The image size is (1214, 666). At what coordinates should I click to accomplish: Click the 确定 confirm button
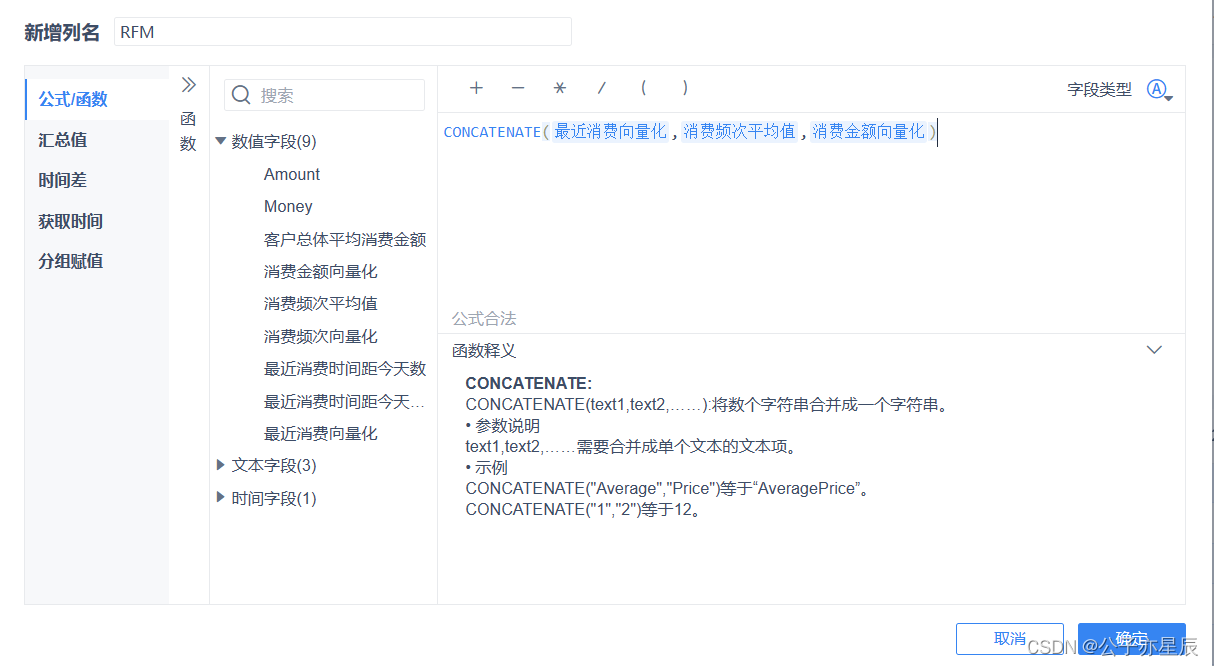1132,639
